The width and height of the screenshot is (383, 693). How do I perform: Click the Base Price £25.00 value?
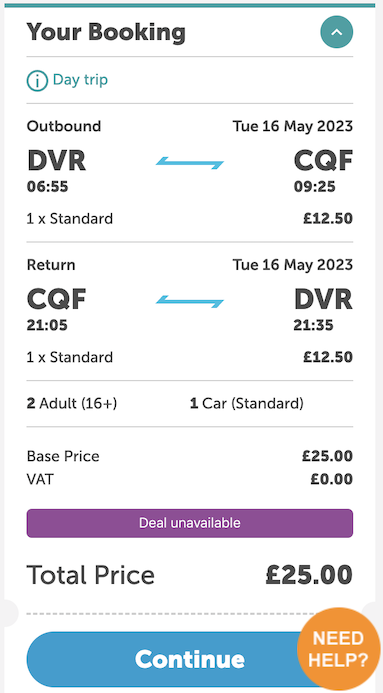tap(327, 456)
